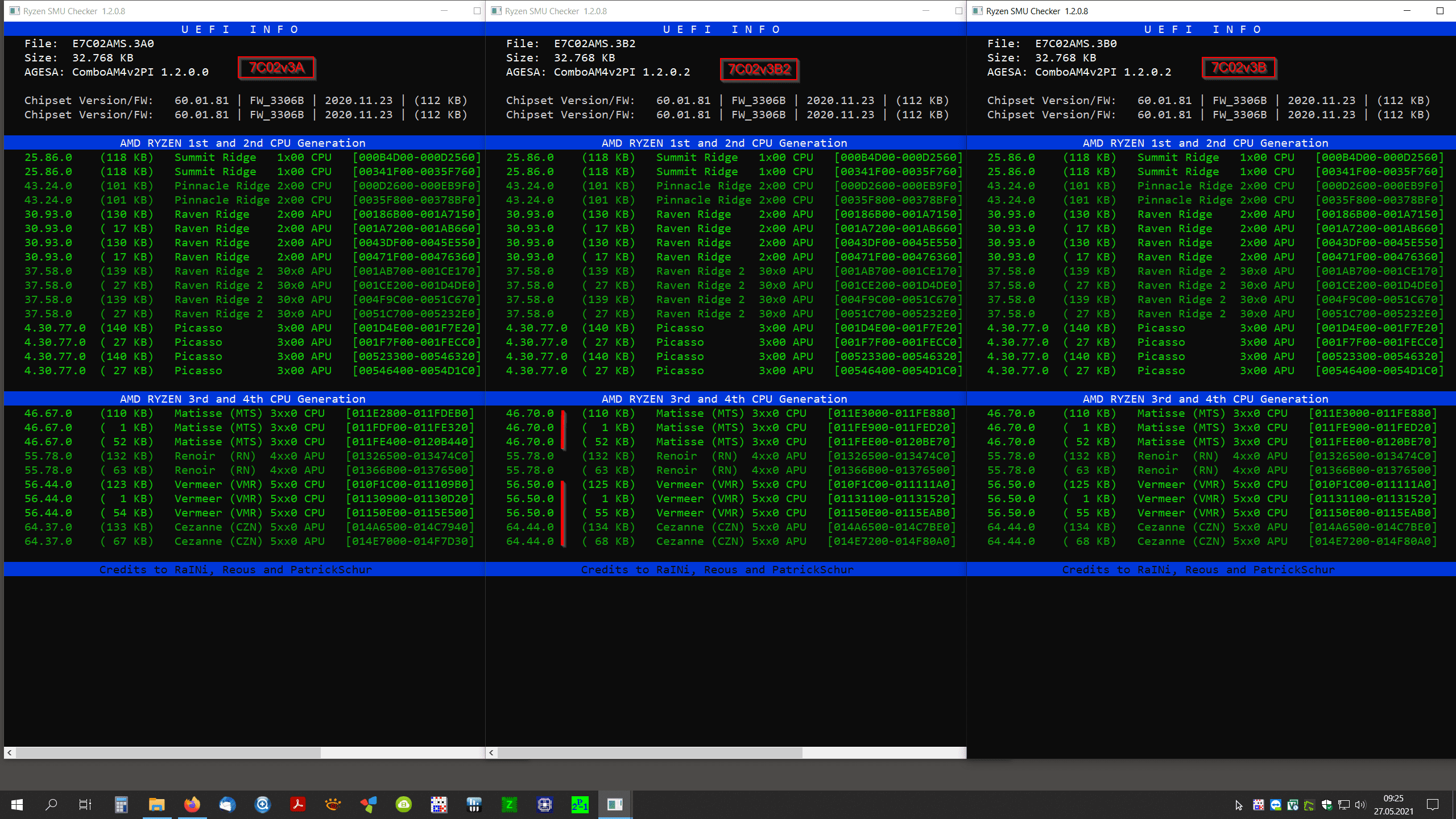Open the red-blue grid taskbar app
1456x819 pixels.
click(x=439, y=804)
